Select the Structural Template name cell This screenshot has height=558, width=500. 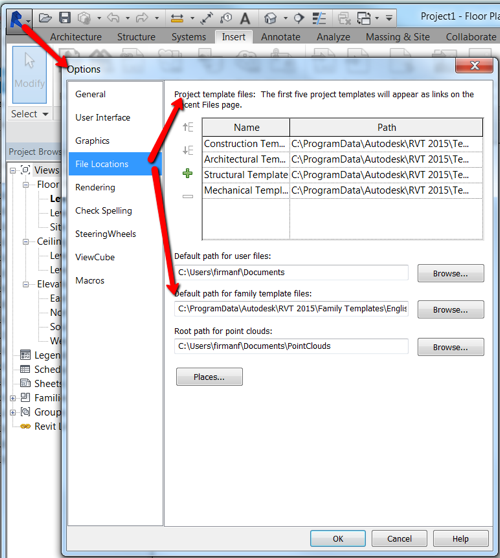tap(246, 175)
